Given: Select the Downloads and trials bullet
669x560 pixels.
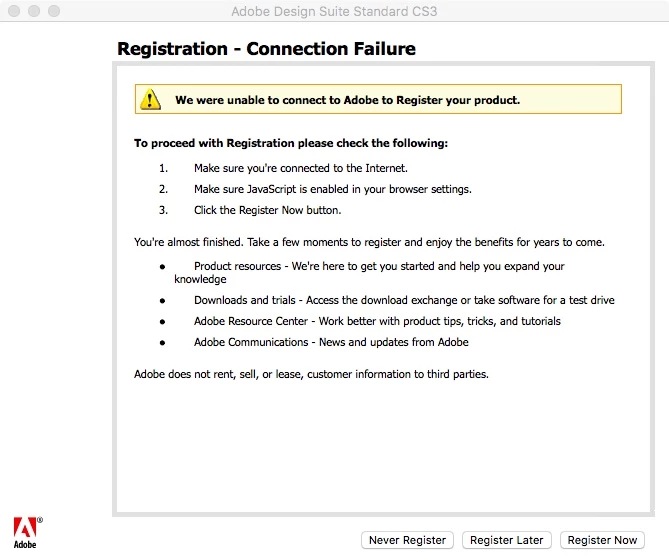Looking at the screenshot, I should (404, 300).
